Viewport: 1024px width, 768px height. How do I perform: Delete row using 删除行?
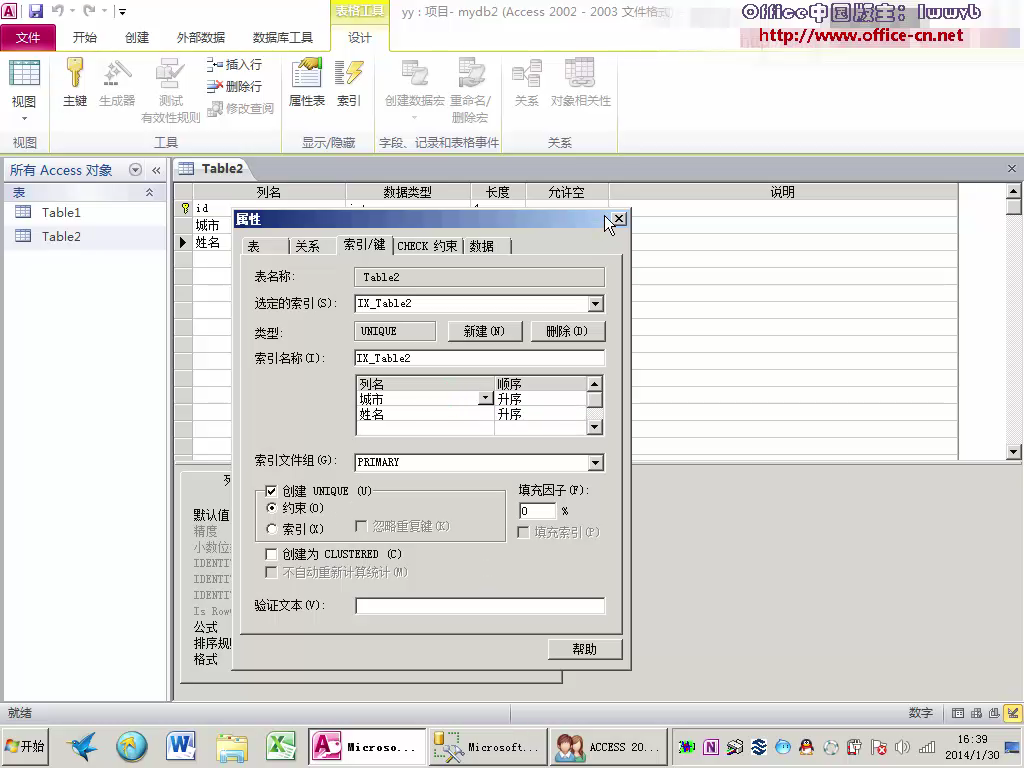click(234, 86)
